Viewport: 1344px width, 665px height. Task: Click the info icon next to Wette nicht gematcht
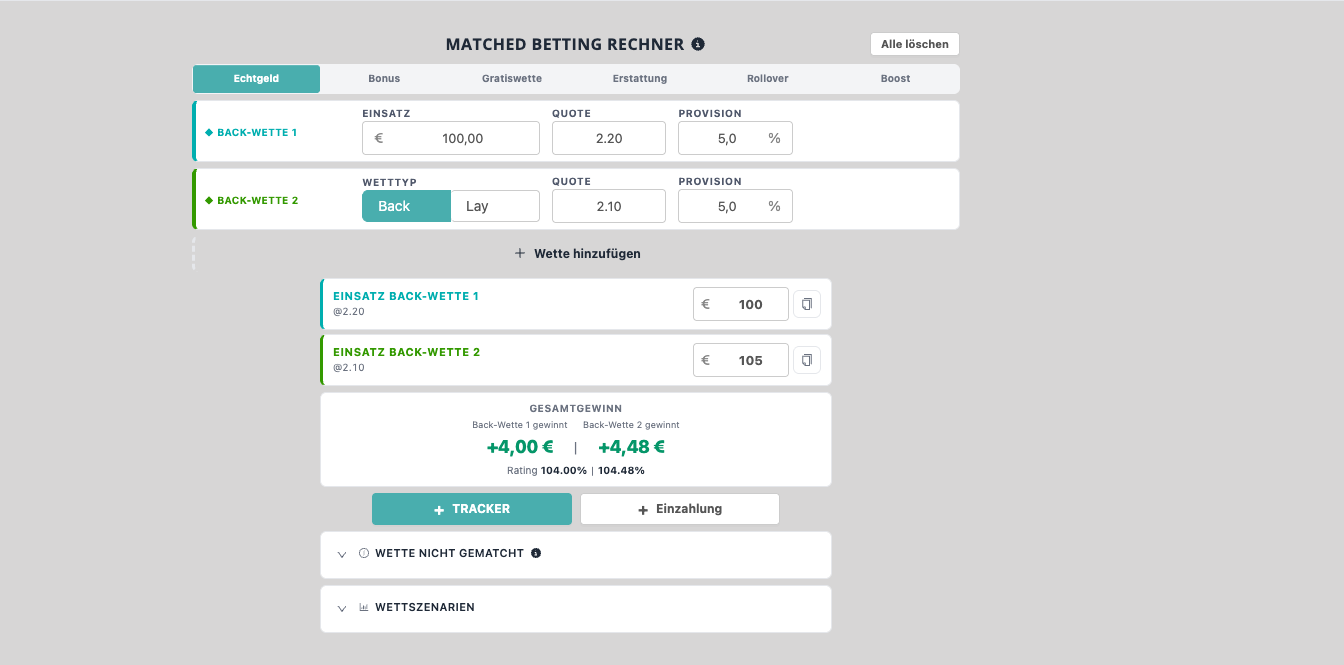coord(536,553)
